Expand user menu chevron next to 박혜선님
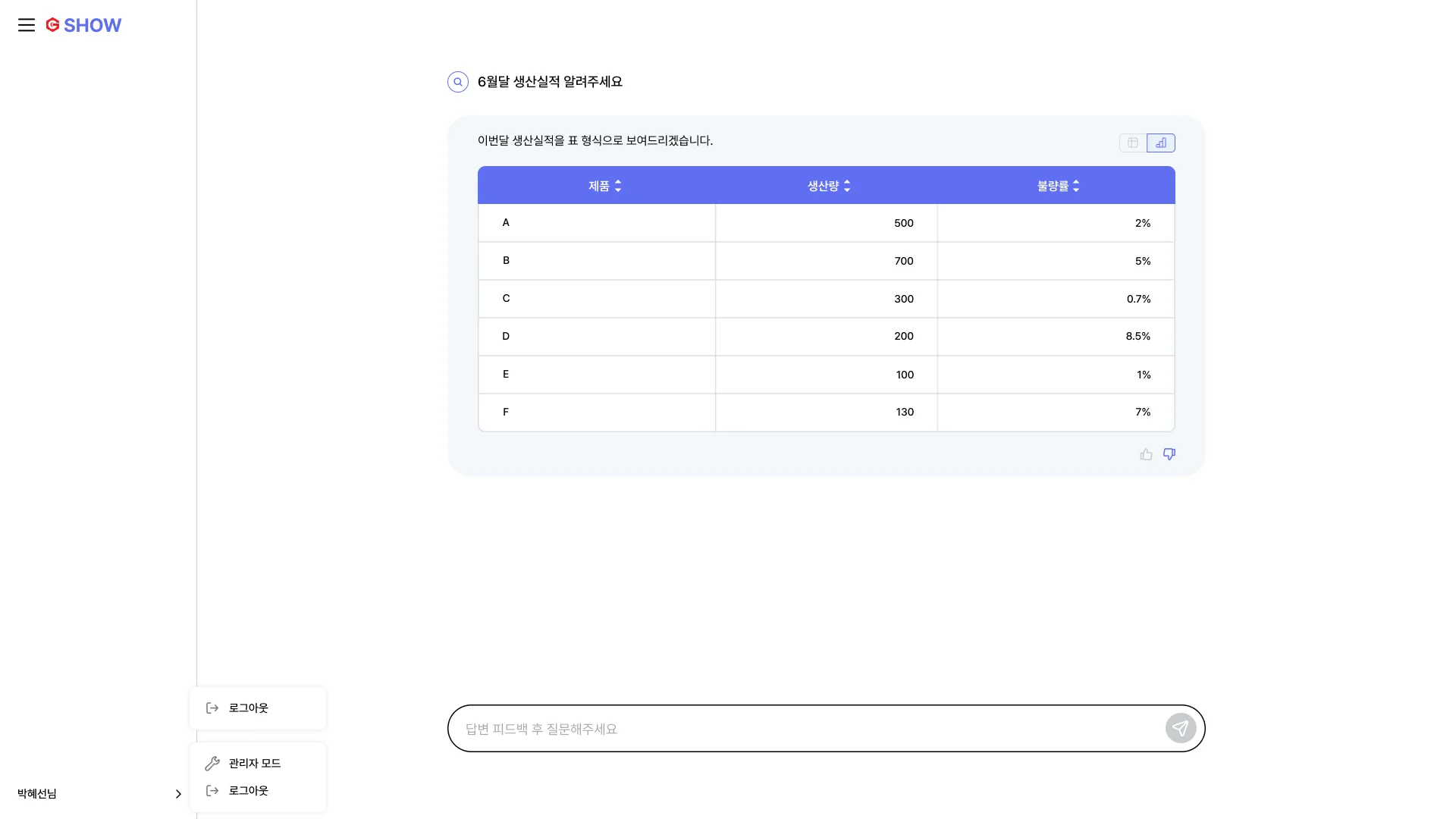The image size is (1456, 819). click(178, 794)
